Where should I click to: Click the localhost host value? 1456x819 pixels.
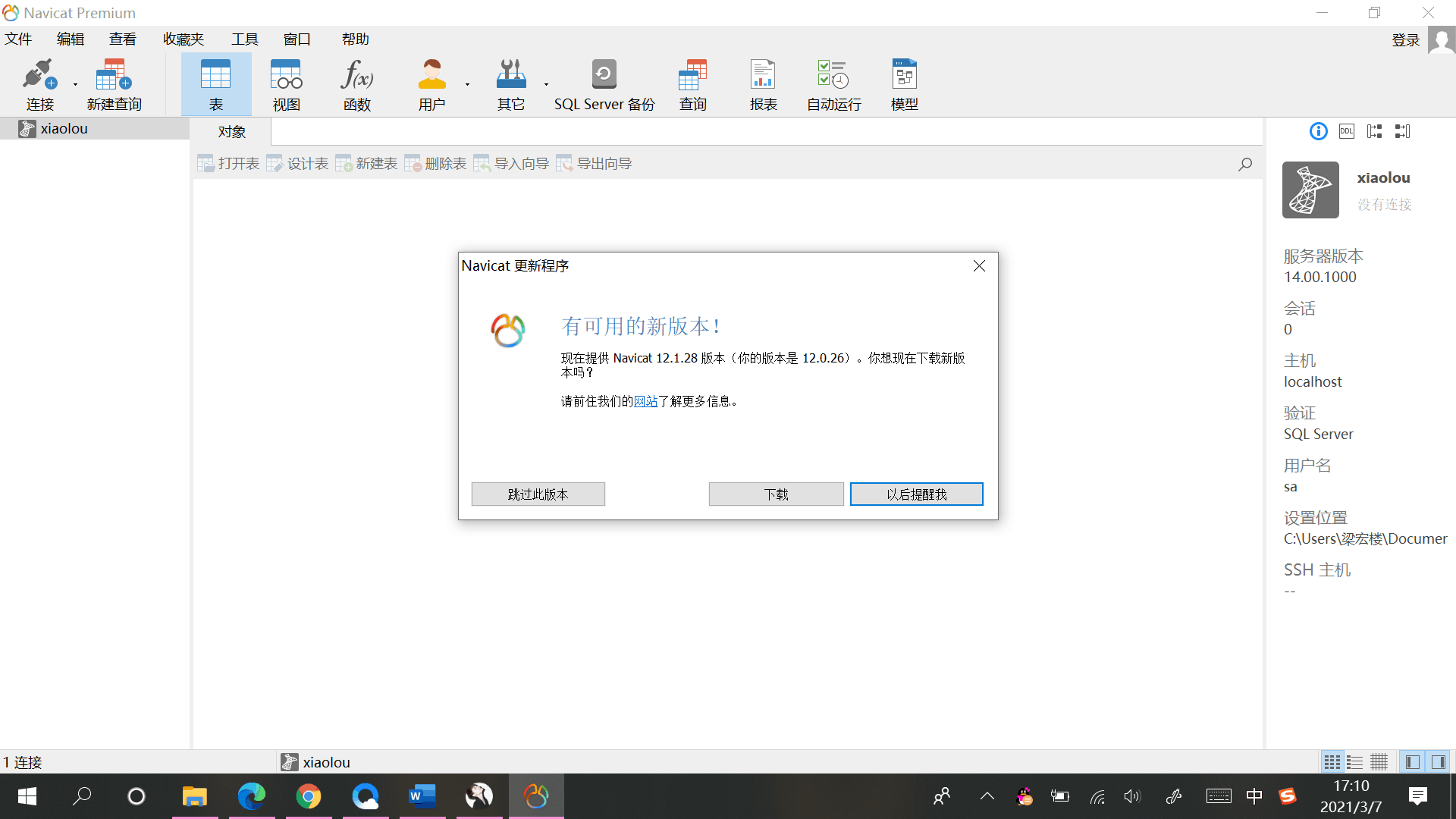pos(1313,381)
